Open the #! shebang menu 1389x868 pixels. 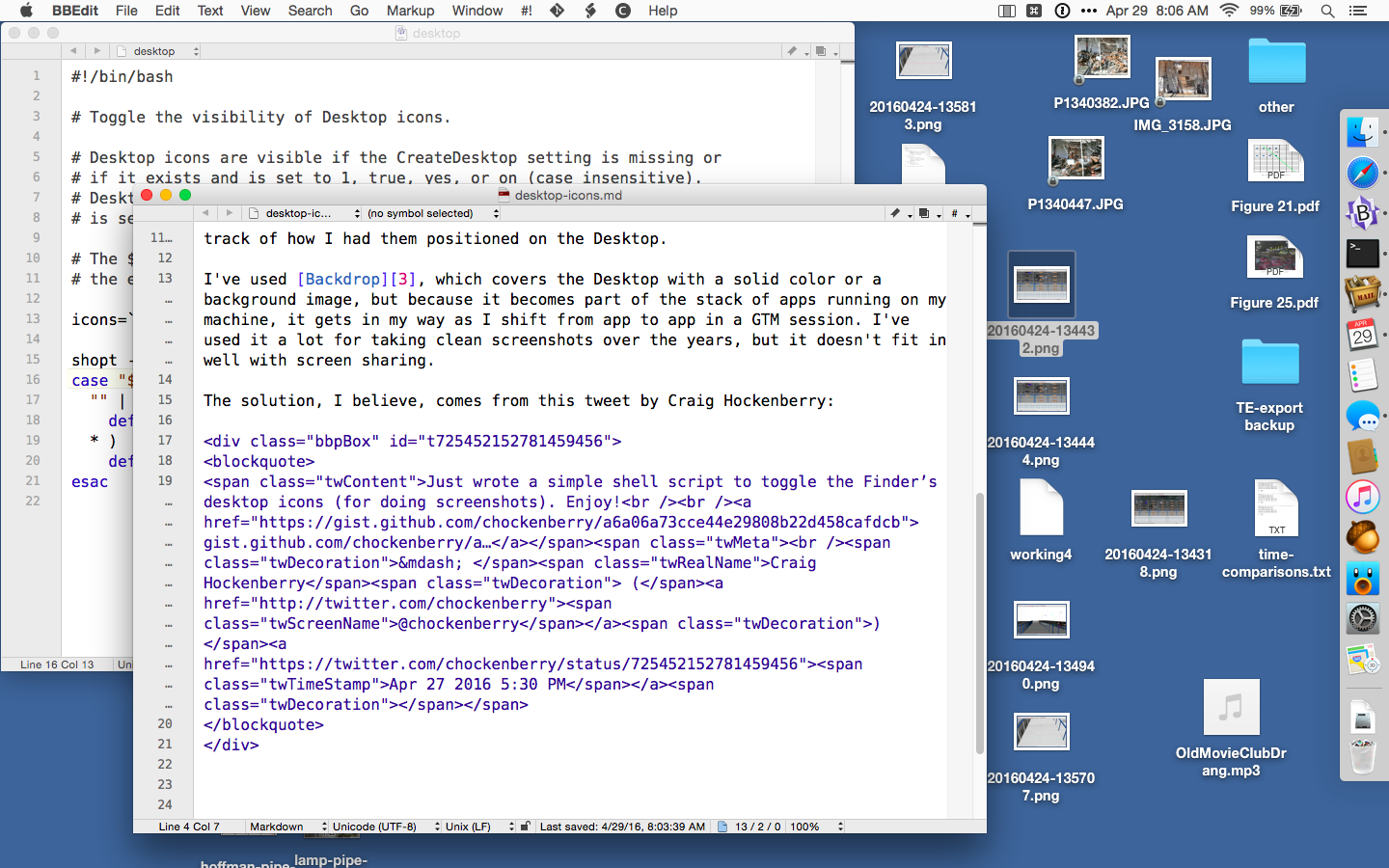[x=526, y=11]
